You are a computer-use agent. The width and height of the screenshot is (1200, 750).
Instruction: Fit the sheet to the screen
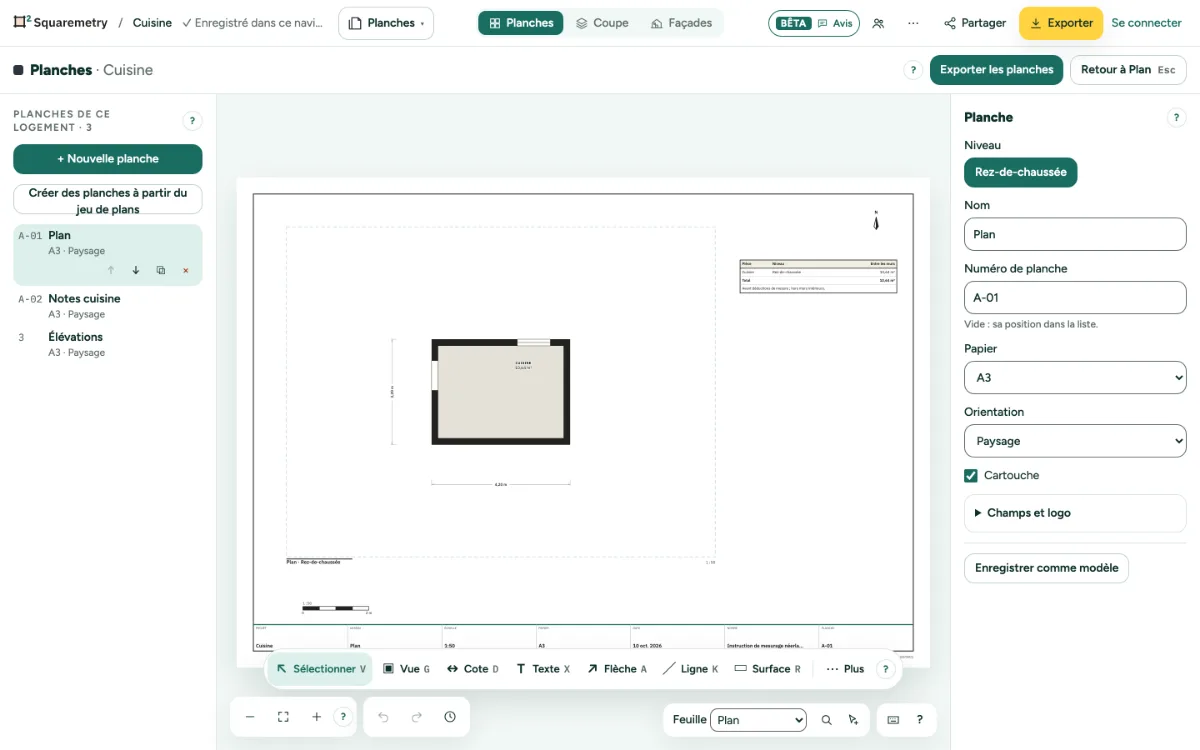pos(283,717)
